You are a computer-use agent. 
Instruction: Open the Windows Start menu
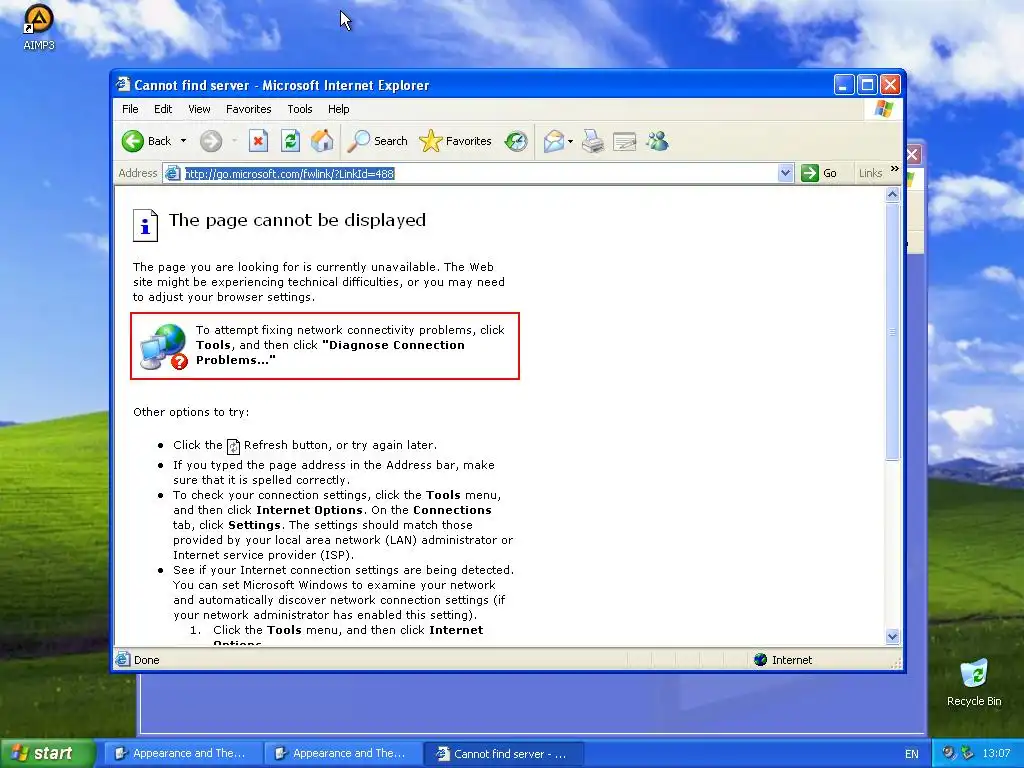click(47, 754)
